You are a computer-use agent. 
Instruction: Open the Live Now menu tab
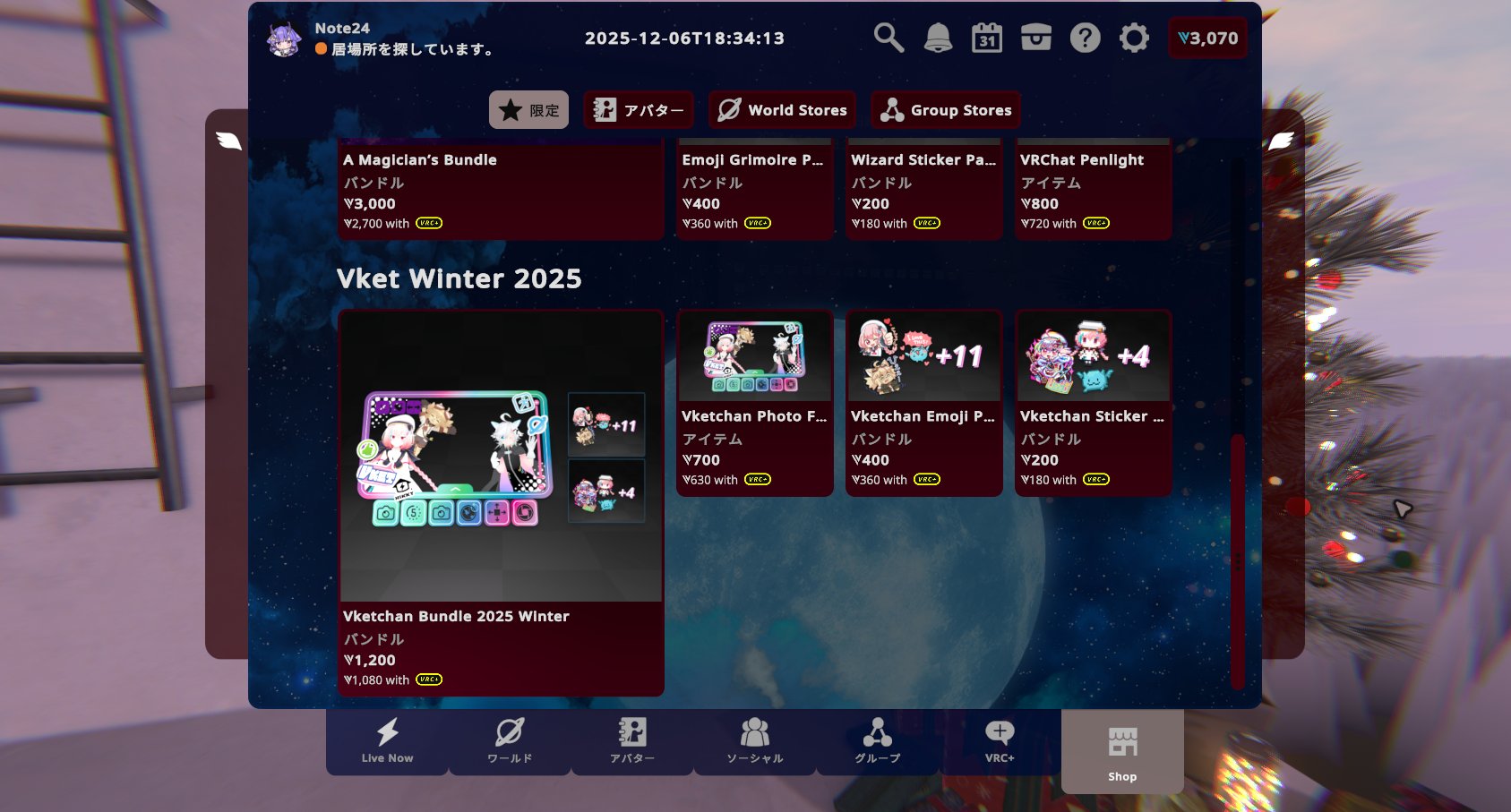coord(387,741)
